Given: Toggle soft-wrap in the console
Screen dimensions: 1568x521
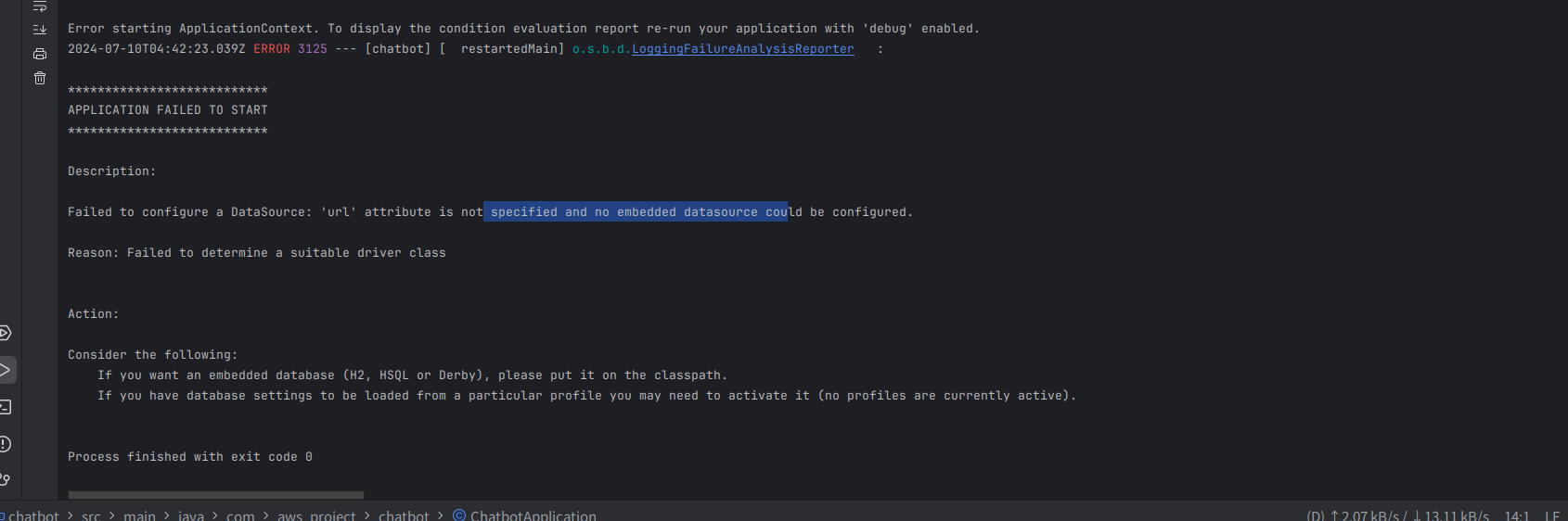Looking at the screenshot, I should point(40,6).
